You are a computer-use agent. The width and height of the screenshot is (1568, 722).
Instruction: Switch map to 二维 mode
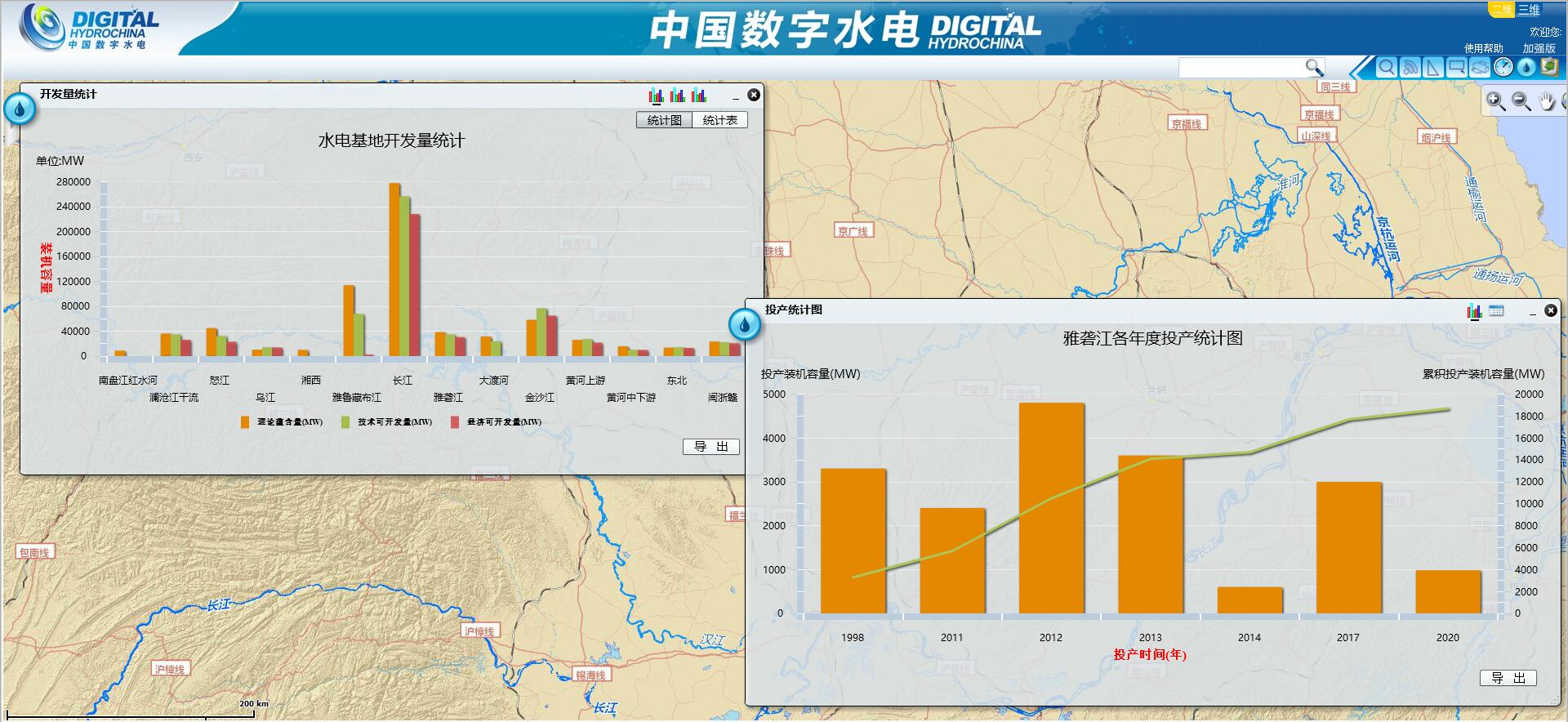pyautogui.click(x=1501, y=10)
